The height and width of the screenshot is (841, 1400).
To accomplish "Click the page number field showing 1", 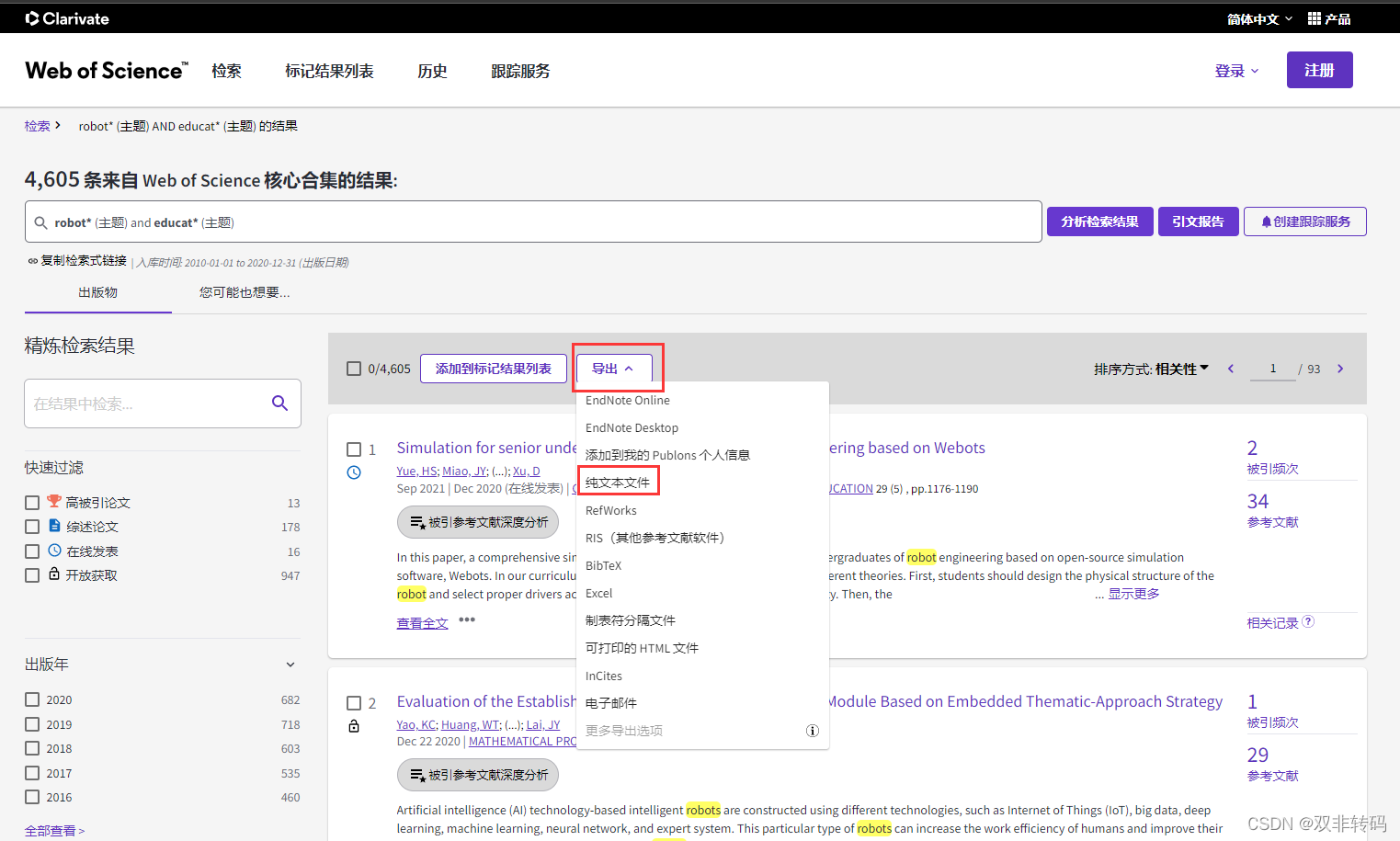I will point(1273,369).
